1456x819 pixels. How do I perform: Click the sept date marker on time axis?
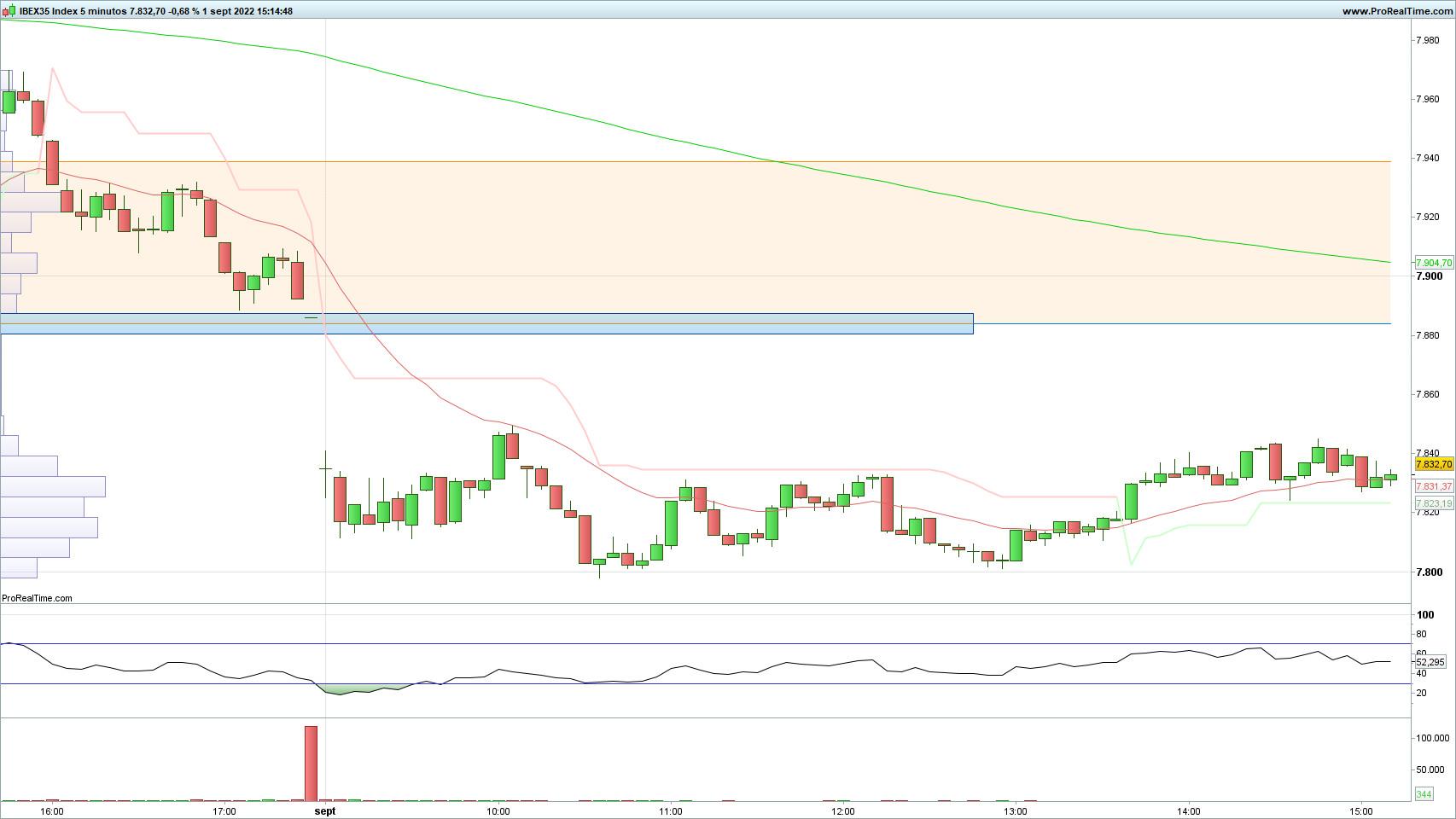(325, 811)
